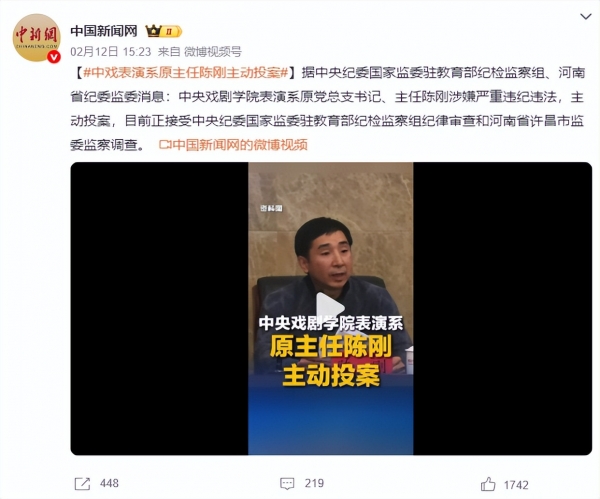
Task: Click the 02月12日 15:23 timestamp
Action: 111,51
